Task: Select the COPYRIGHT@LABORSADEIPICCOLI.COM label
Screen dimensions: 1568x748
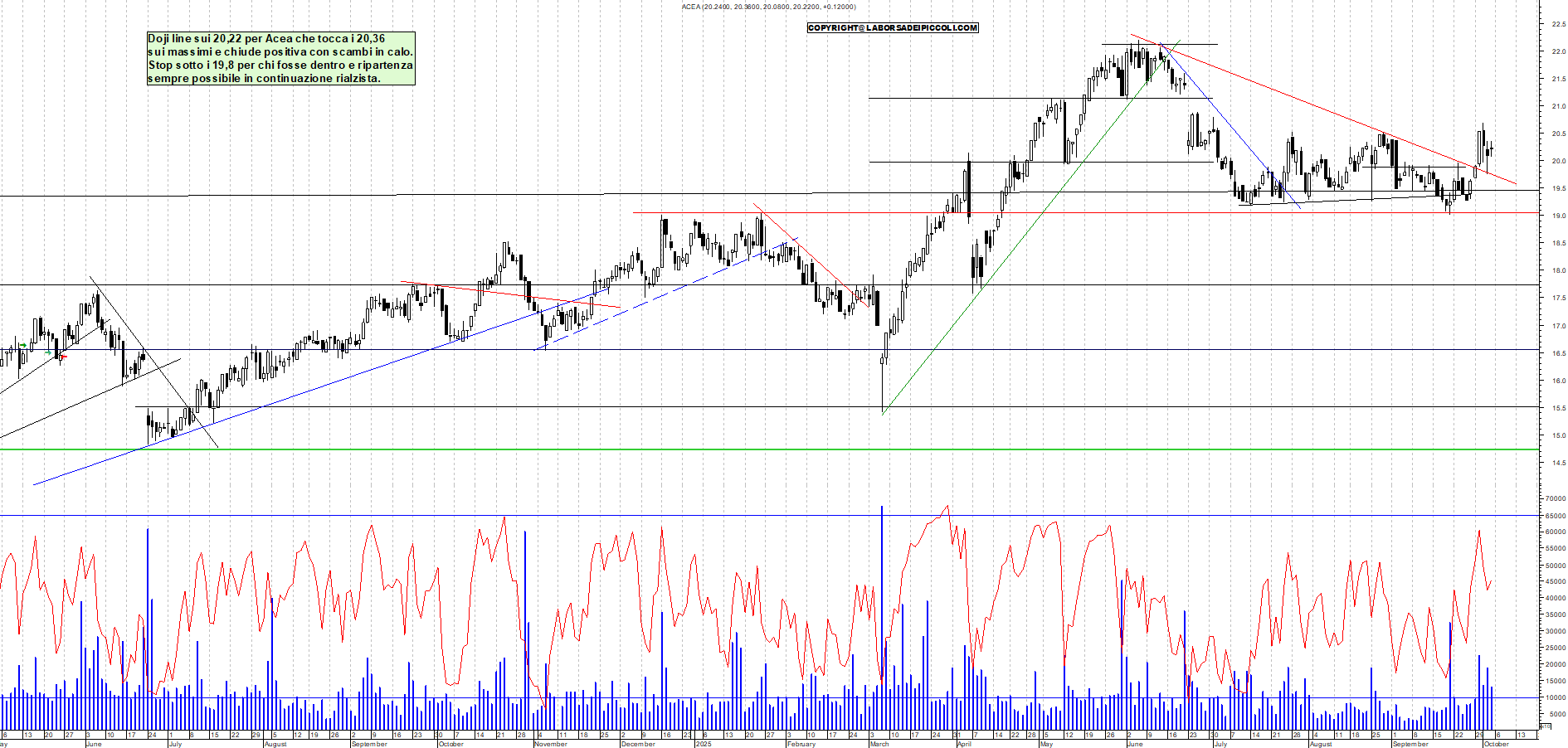Action: click(x=893, y=28)
